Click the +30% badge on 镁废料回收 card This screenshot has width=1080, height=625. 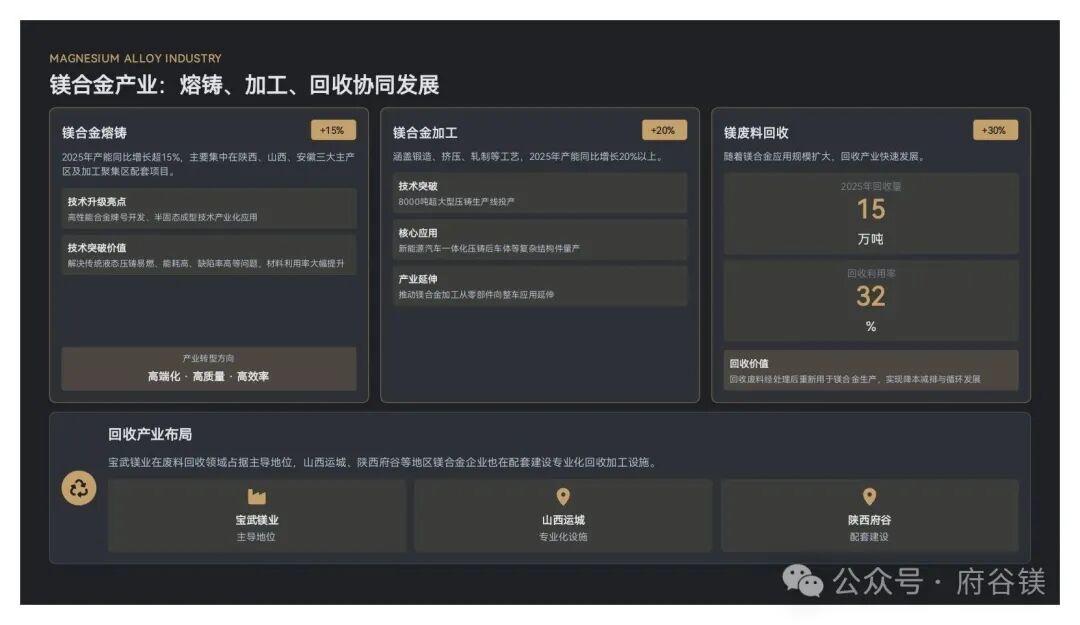pos(994,130)
